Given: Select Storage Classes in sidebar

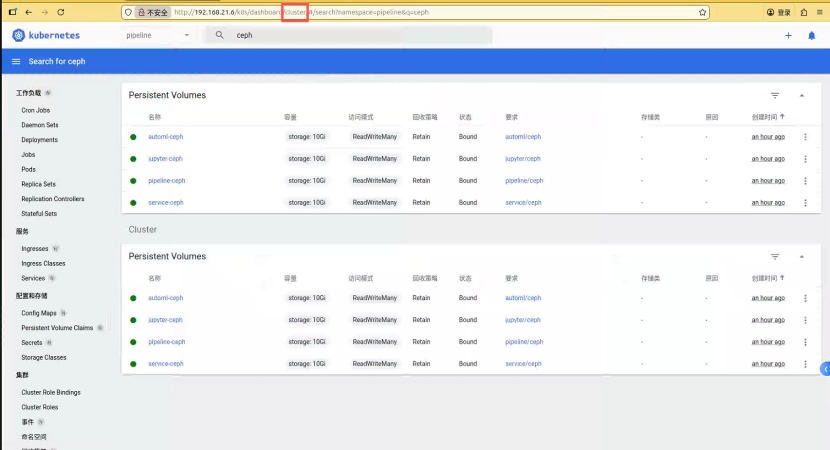Looking at the screenshot, I should 44,357.
